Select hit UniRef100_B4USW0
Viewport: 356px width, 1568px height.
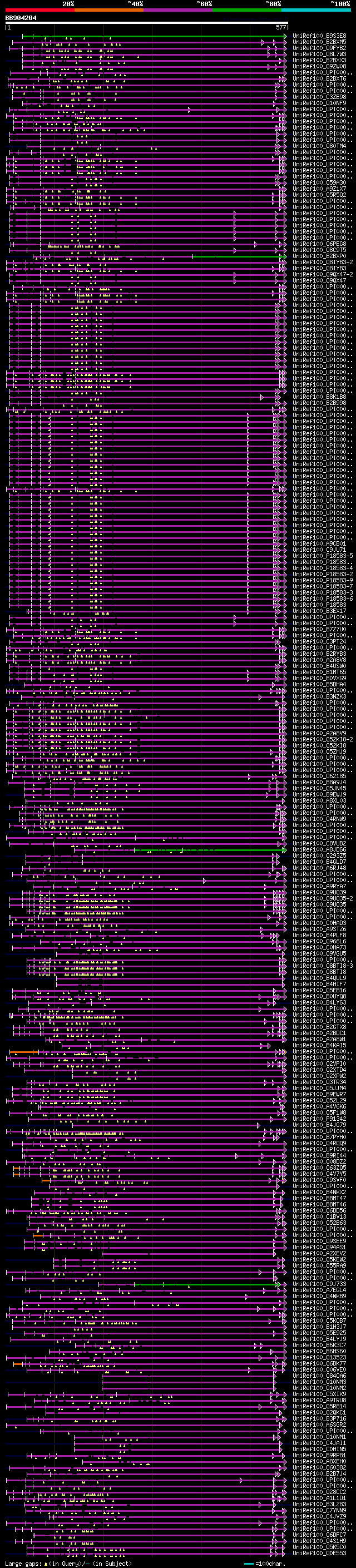(x=319, y=666)
